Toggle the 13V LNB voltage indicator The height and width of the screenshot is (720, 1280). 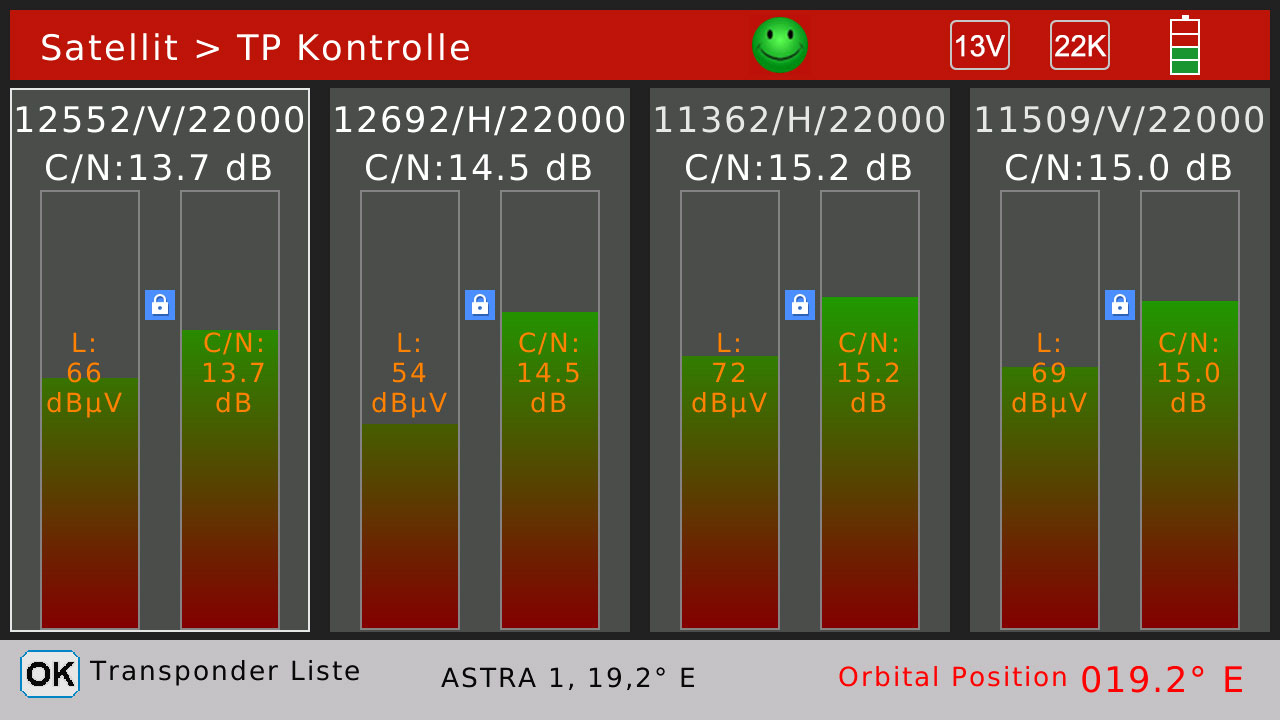point(979,46)
